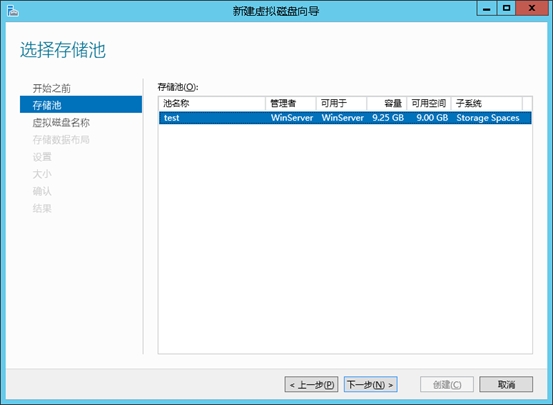Screen dimensions: 553x405
Task: Close the wizard window
Action: [532, 8]
